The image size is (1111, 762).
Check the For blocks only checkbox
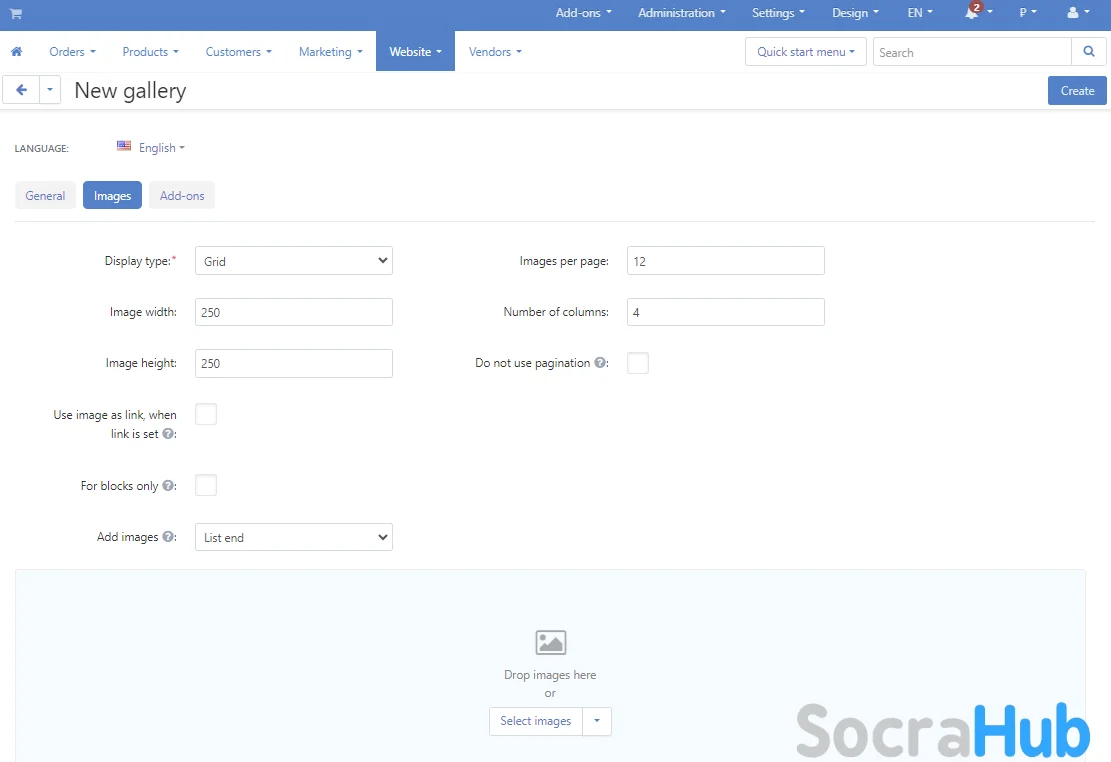[x=206, y=486]
